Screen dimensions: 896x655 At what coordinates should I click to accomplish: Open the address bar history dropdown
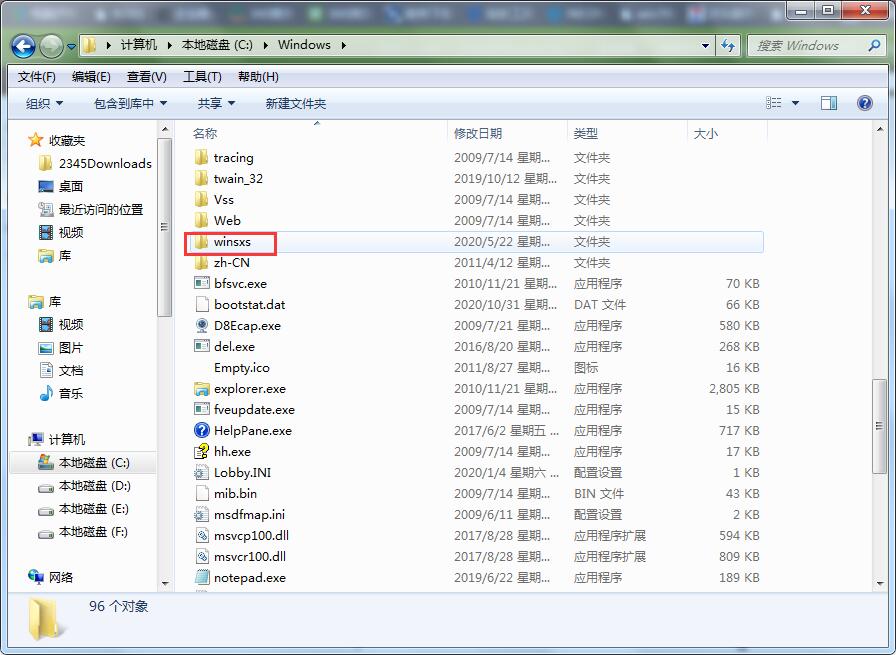705,45
